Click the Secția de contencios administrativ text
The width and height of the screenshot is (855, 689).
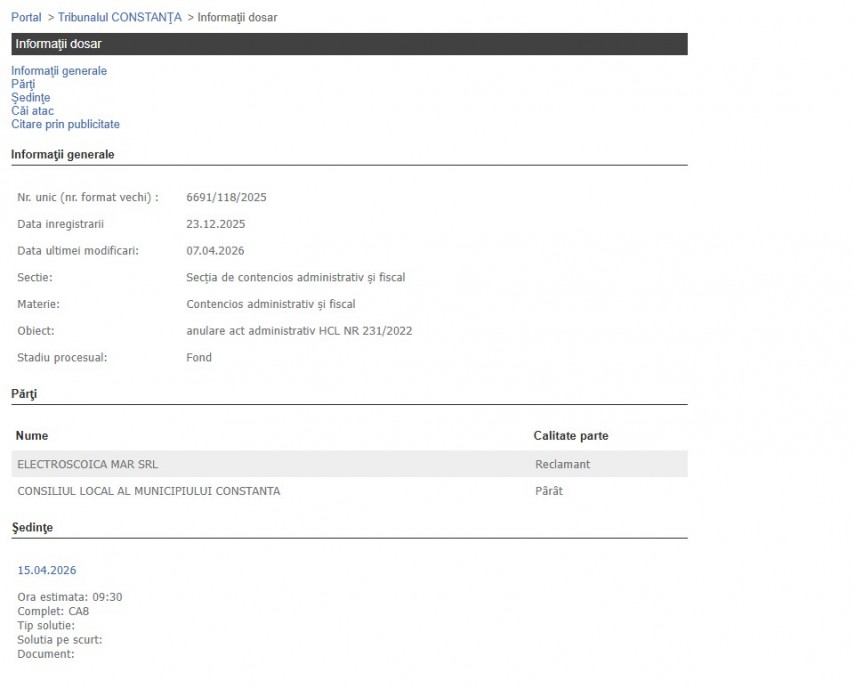point(295,278)
